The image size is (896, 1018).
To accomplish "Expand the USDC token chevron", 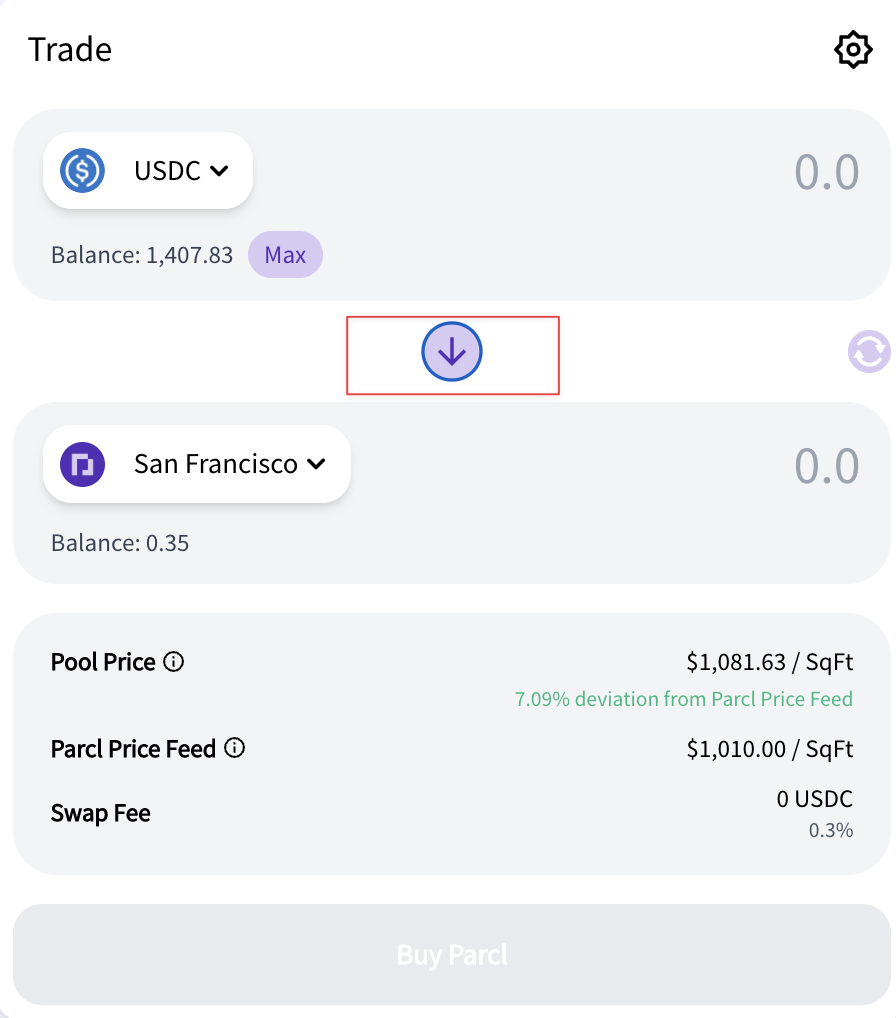I will [219, 171].
